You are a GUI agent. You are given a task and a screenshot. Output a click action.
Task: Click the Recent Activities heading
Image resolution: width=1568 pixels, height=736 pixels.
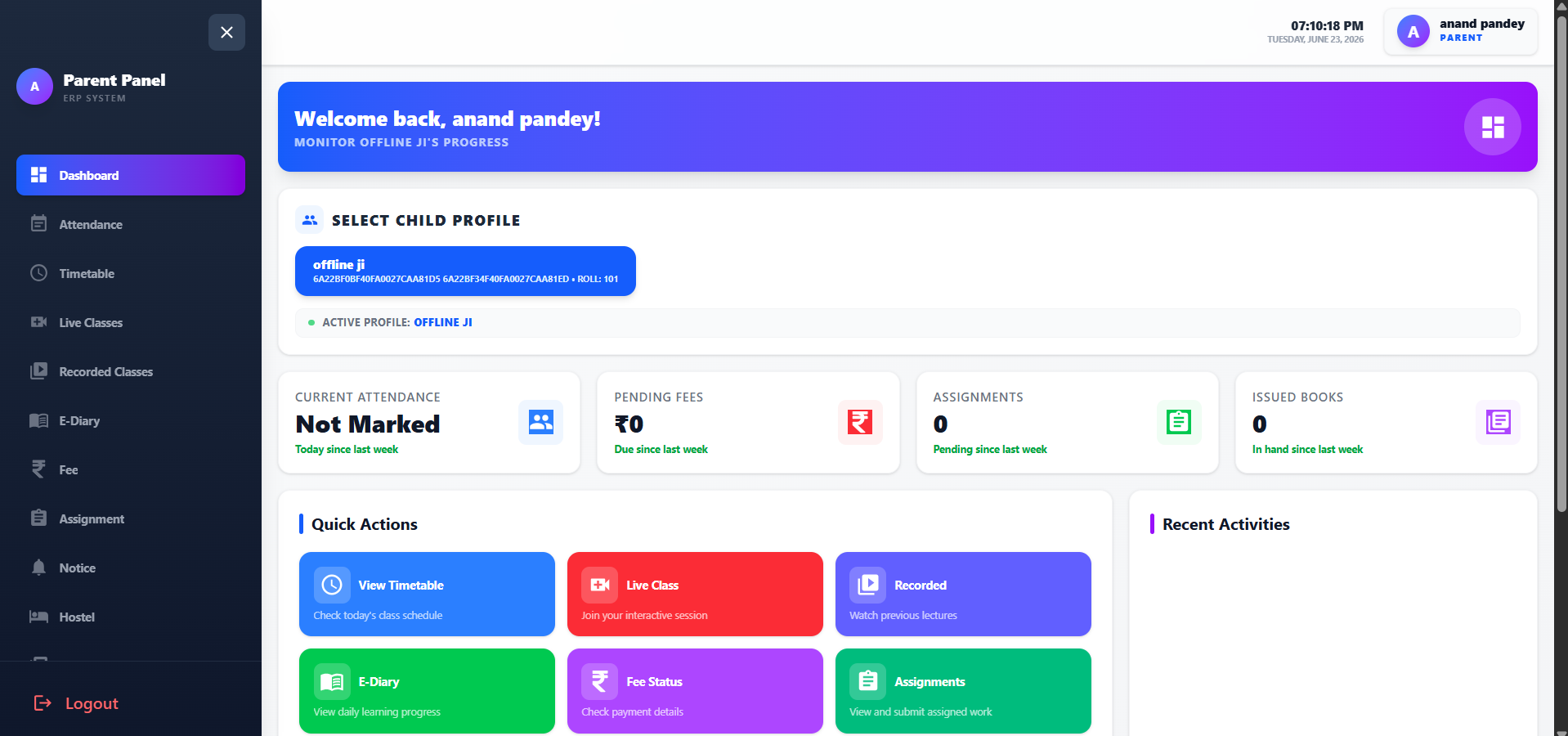[x=1225, y=524]
